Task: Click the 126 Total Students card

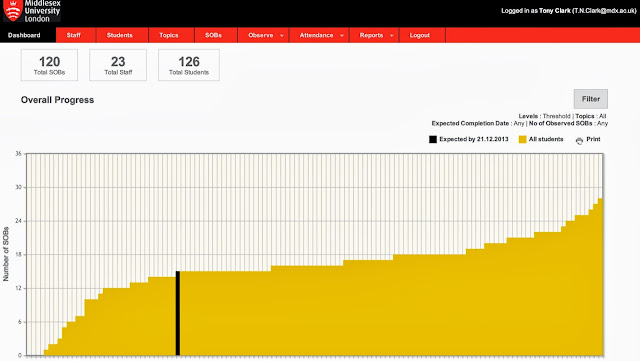Action: [x=189, y=65]
